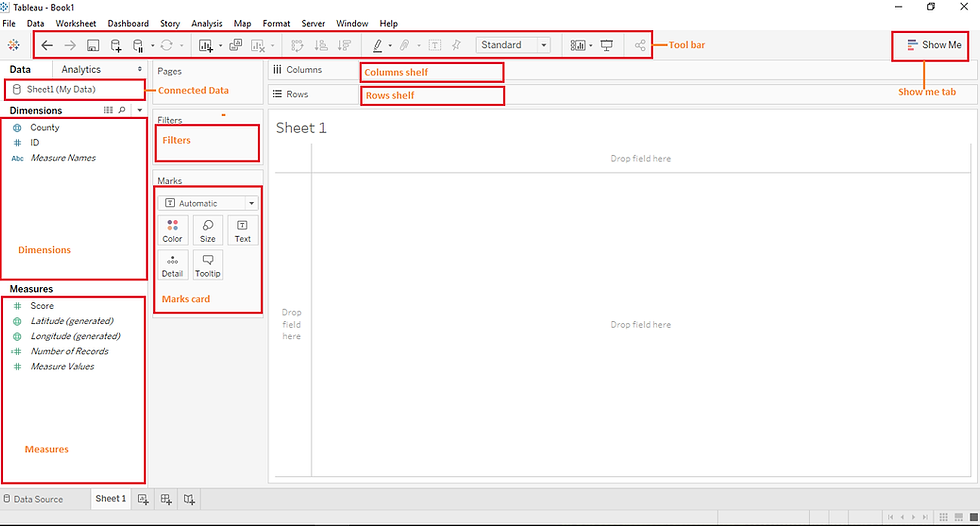Click the Sheet 1 title

point(301,128)
